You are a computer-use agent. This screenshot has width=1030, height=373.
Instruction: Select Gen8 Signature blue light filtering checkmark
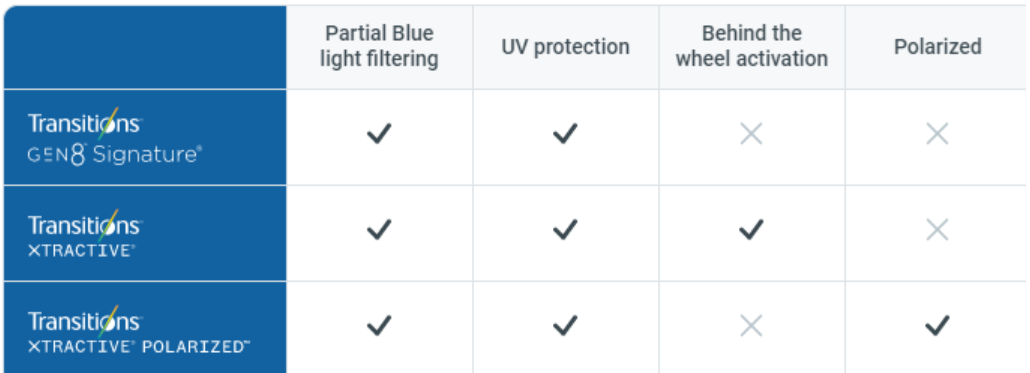click(379, 134)
